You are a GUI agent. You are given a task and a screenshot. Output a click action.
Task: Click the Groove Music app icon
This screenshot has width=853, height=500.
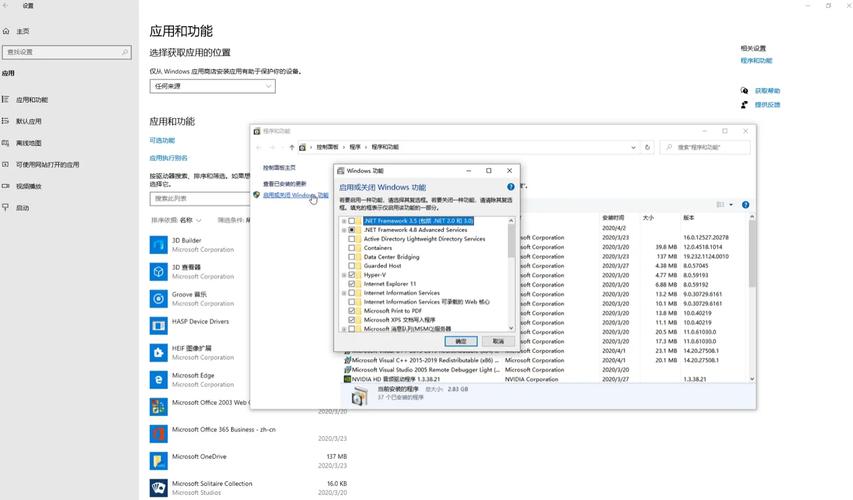point(158,299)
